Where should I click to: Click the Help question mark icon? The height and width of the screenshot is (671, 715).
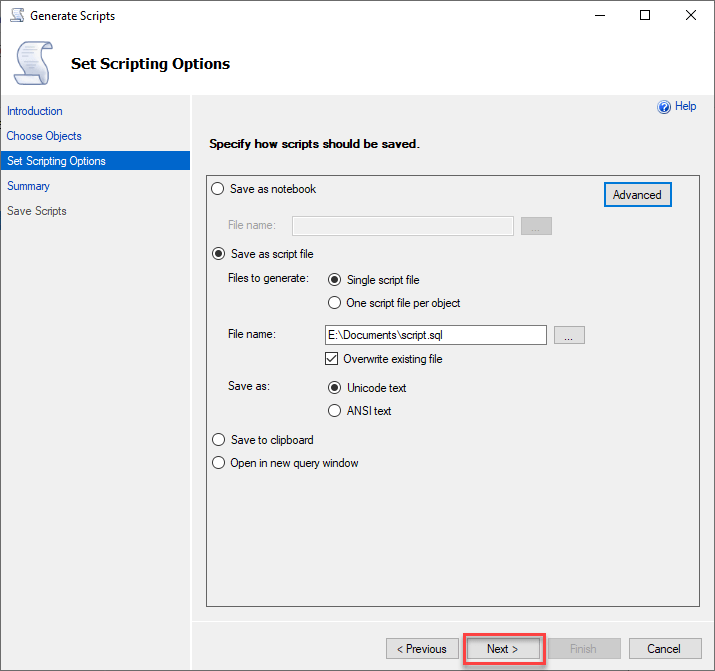coord(663,107)
